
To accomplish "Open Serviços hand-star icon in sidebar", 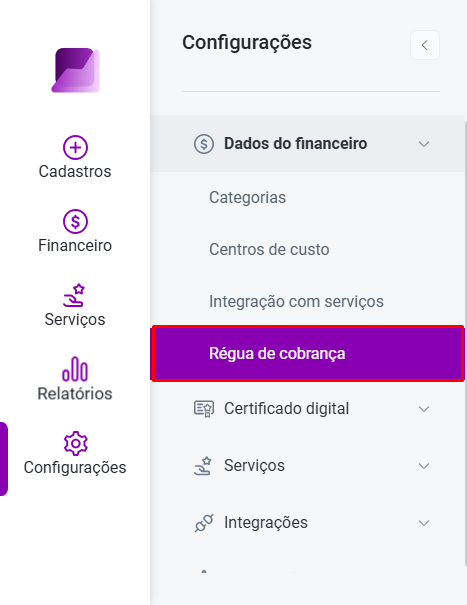I will [x=74, y=295].
